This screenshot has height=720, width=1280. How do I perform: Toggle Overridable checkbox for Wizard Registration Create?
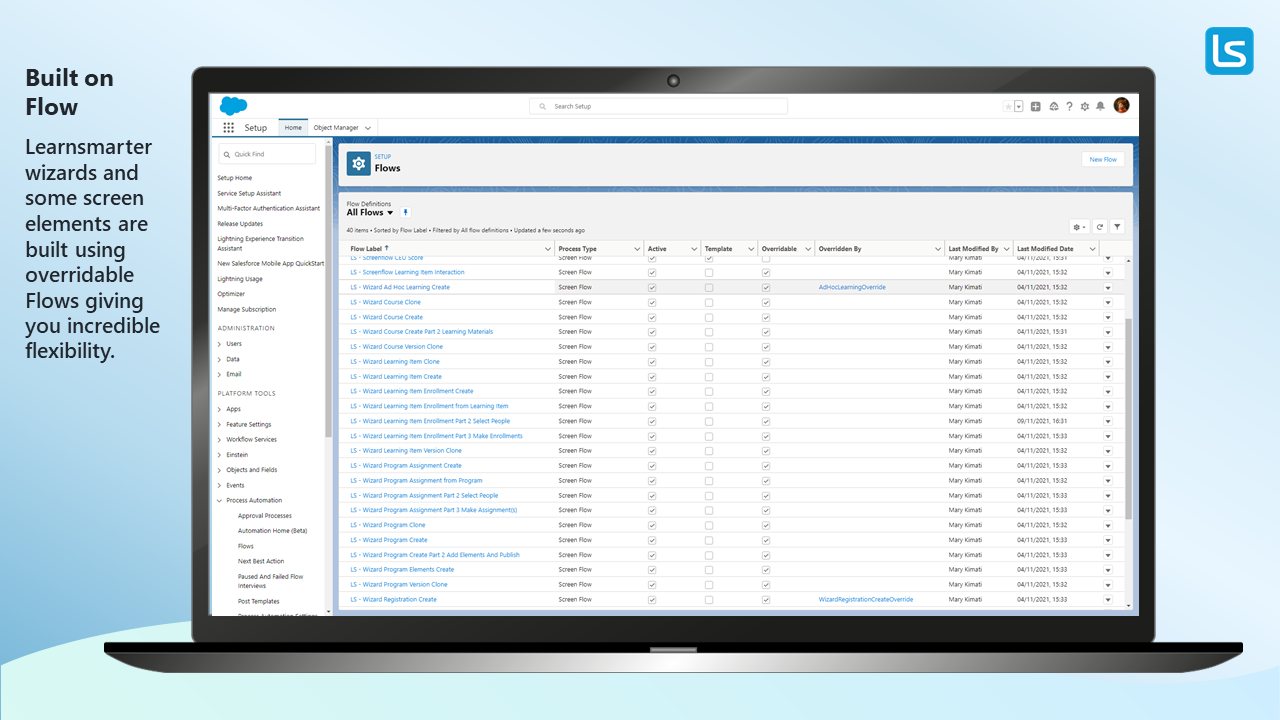click(x=766, y=600)
